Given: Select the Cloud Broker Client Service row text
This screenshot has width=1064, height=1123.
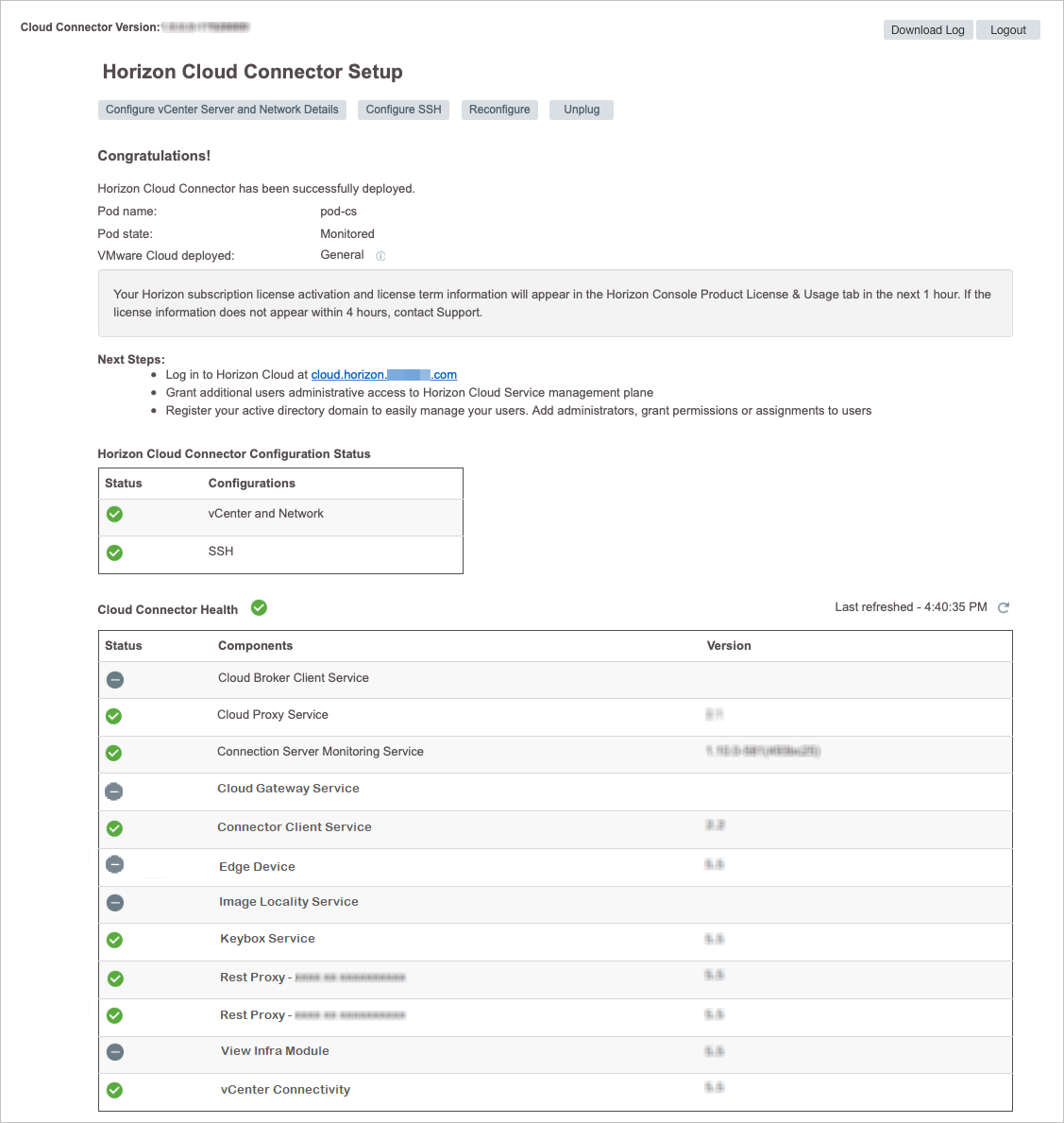Looking at the screenshot, I should [294, 677].
